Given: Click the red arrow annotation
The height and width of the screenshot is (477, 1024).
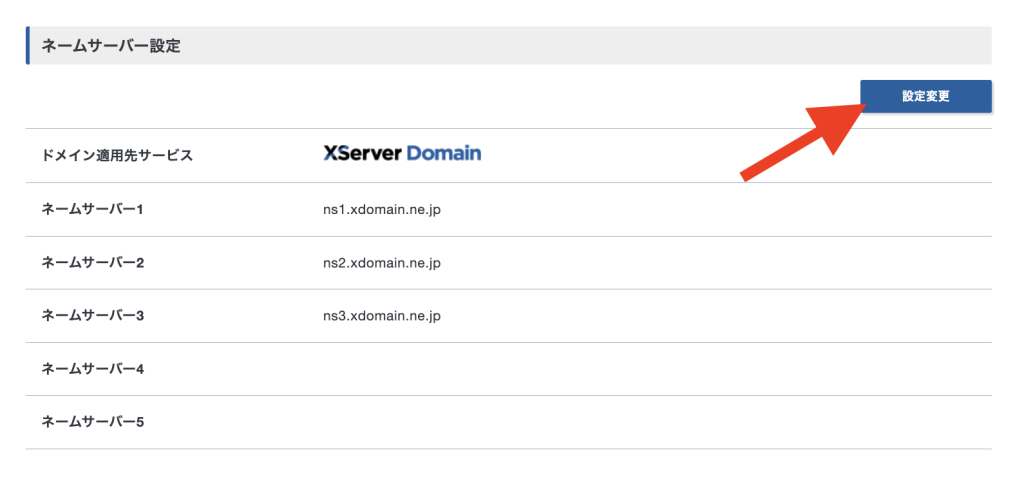Looking at the screenshot, I should [800, 142].
